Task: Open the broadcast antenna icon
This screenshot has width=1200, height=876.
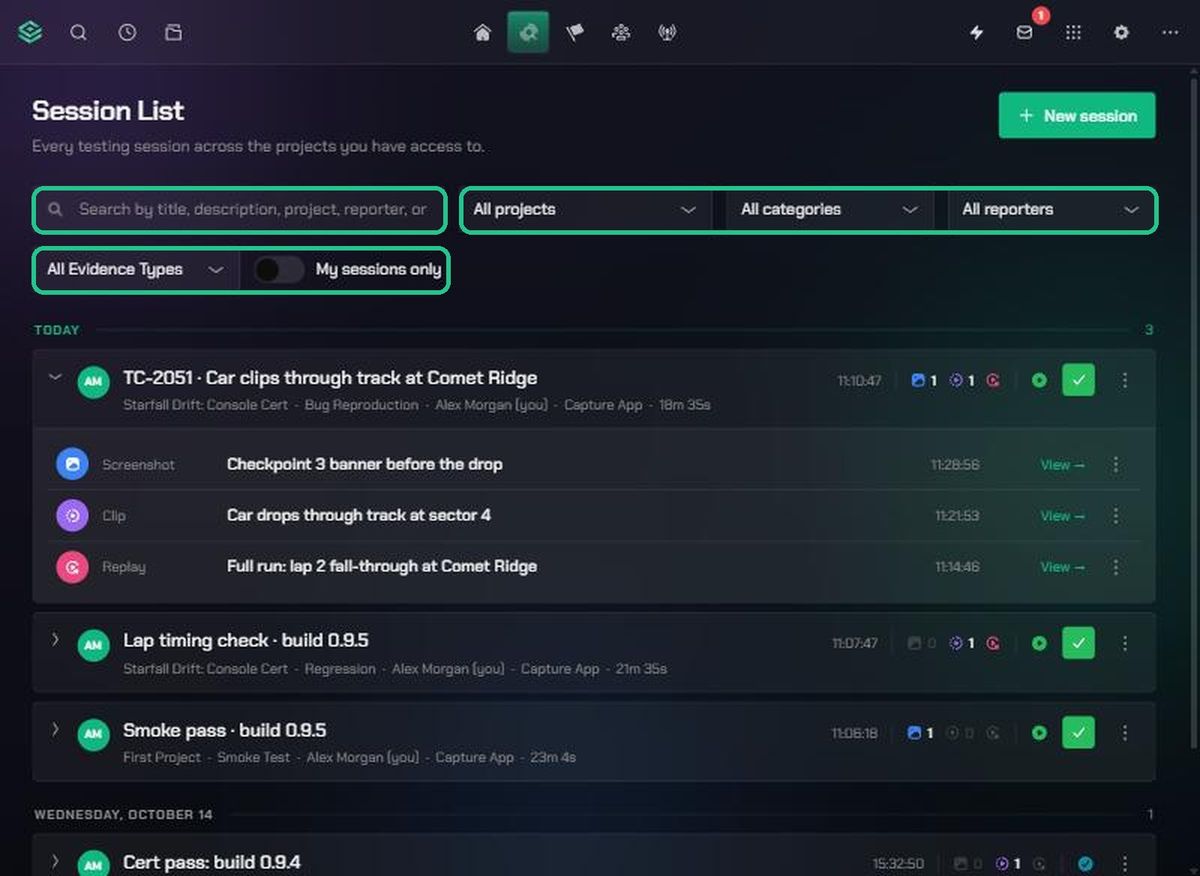Action: tap(667, 33)
